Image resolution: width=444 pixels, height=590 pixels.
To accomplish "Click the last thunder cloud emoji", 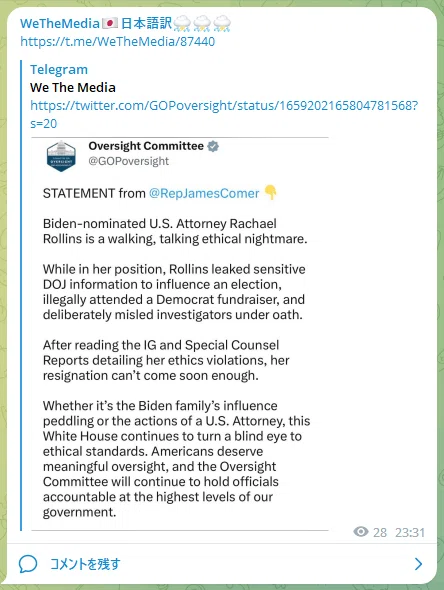I will 222,23.
